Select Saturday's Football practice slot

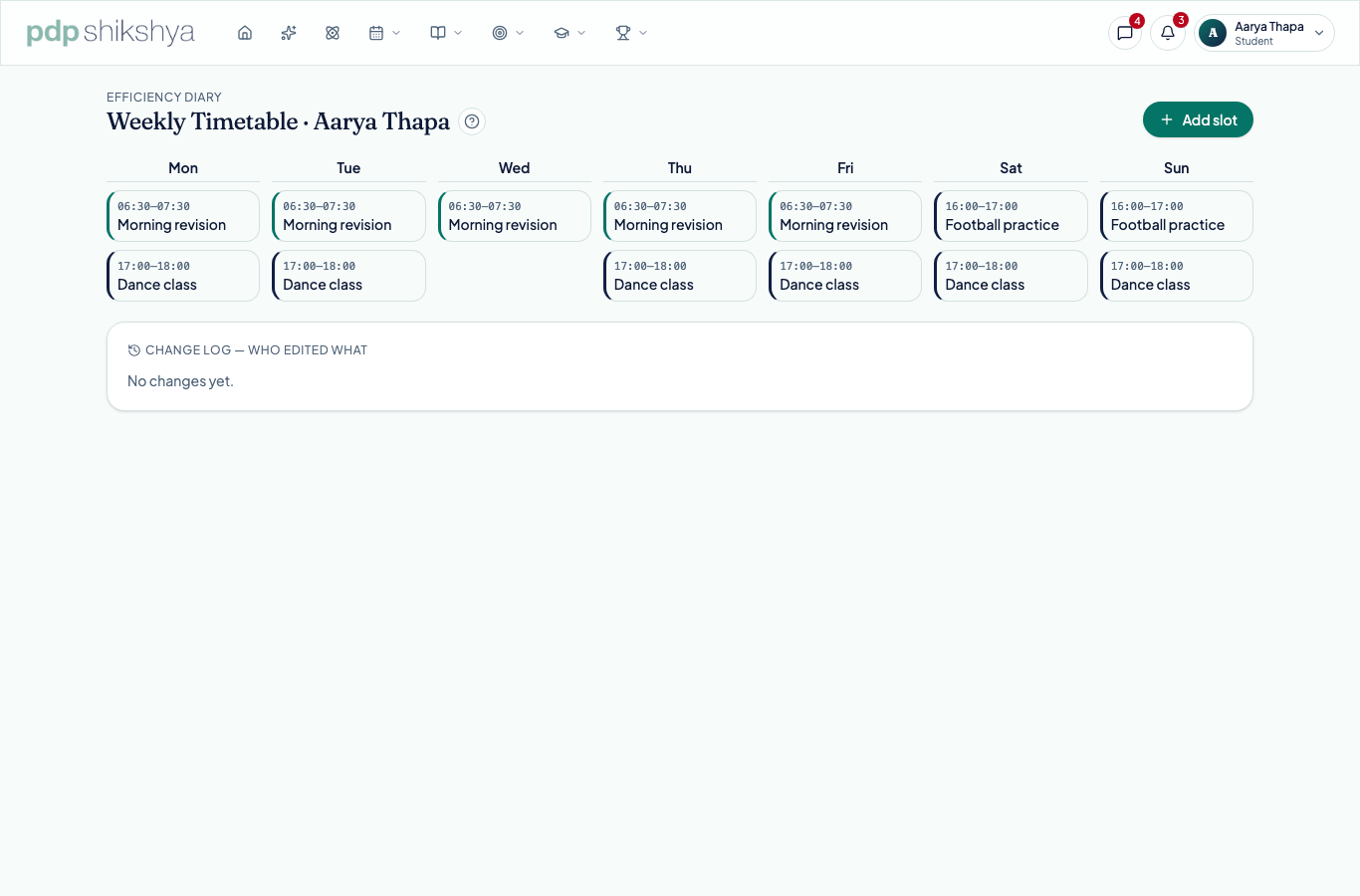pyautogui.click(x=1011, y=216)
